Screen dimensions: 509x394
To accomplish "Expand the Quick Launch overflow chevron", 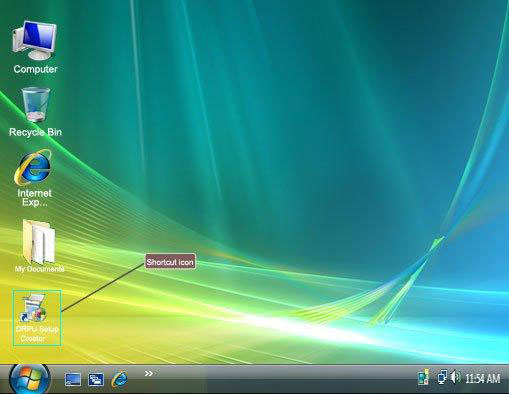I will (x=149, y=374).
